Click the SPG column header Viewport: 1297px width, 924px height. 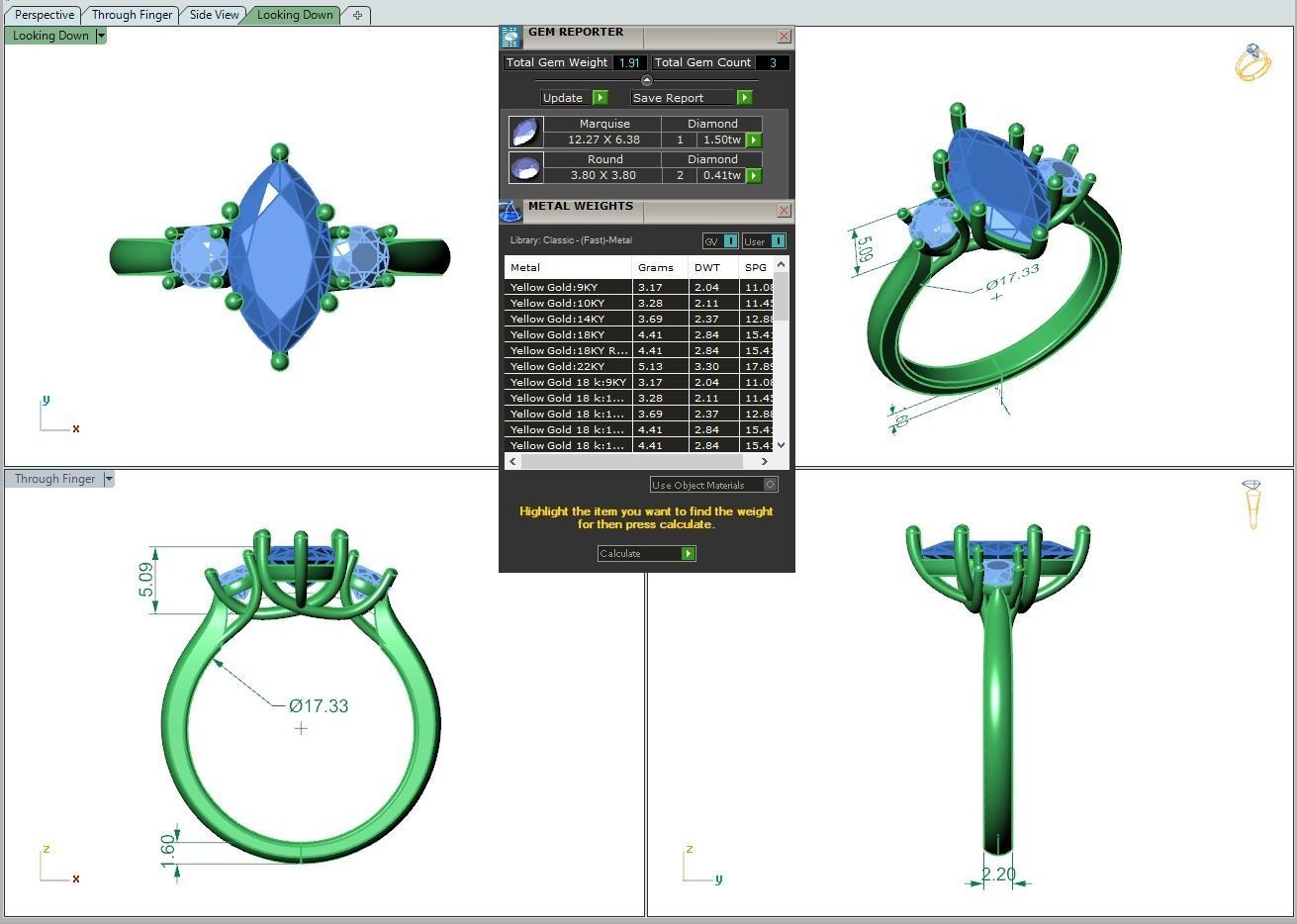coord(757,267)
